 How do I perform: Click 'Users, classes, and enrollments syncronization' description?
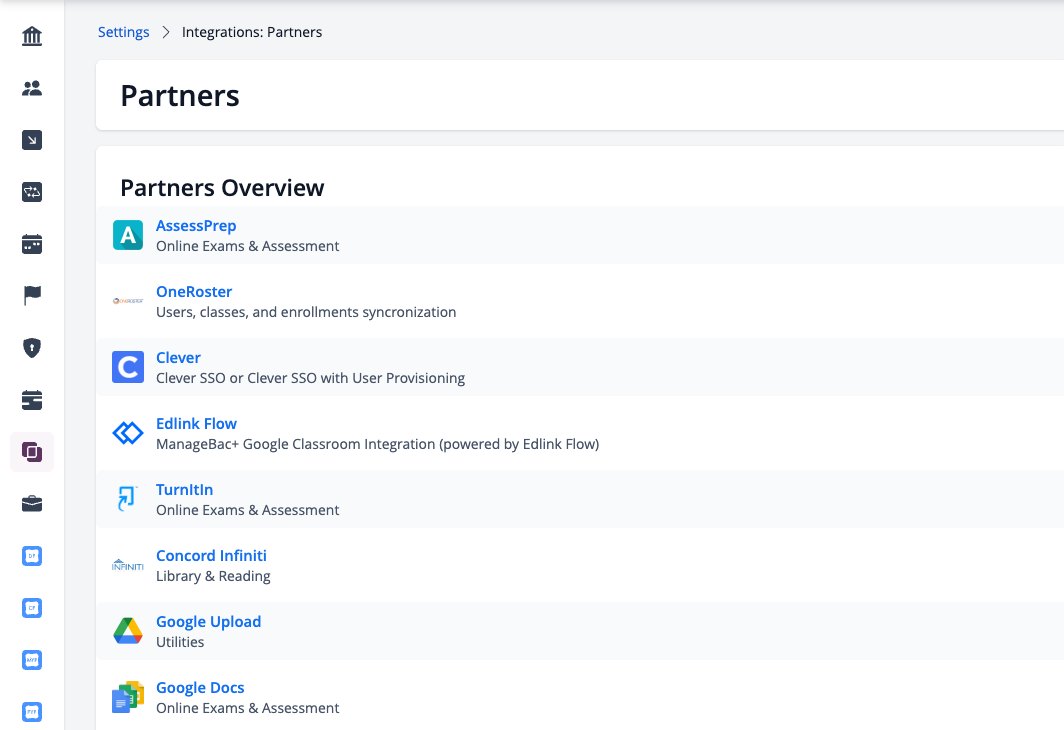[x=306, y=312]
